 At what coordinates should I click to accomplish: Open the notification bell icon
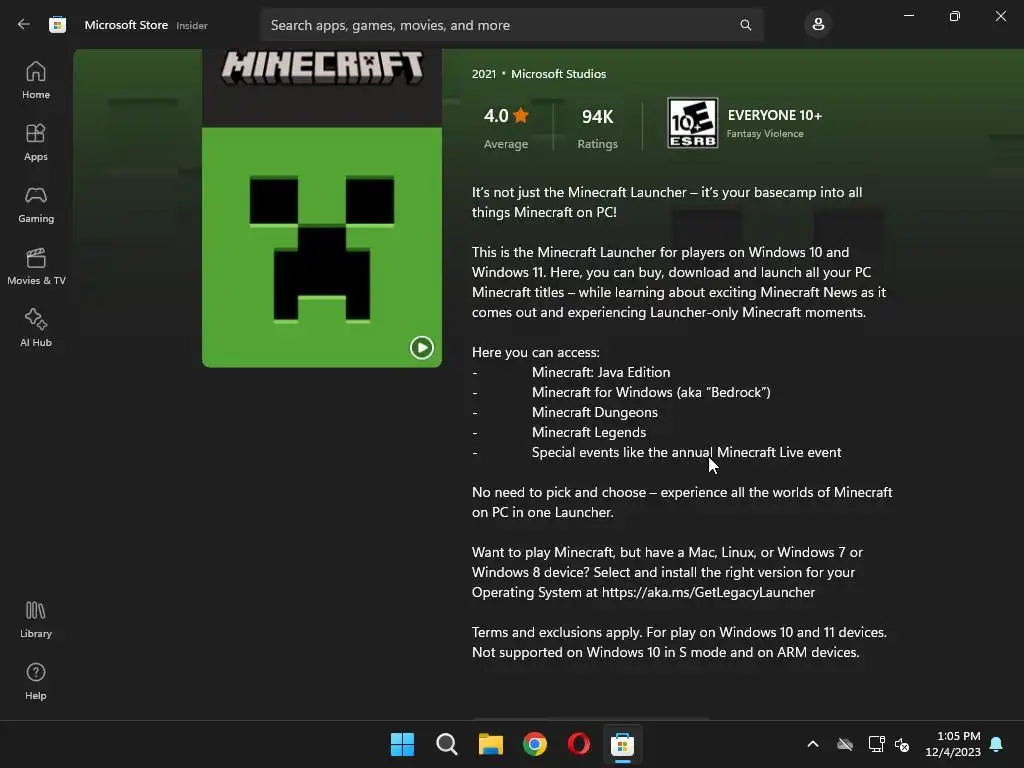coord(997,744)
